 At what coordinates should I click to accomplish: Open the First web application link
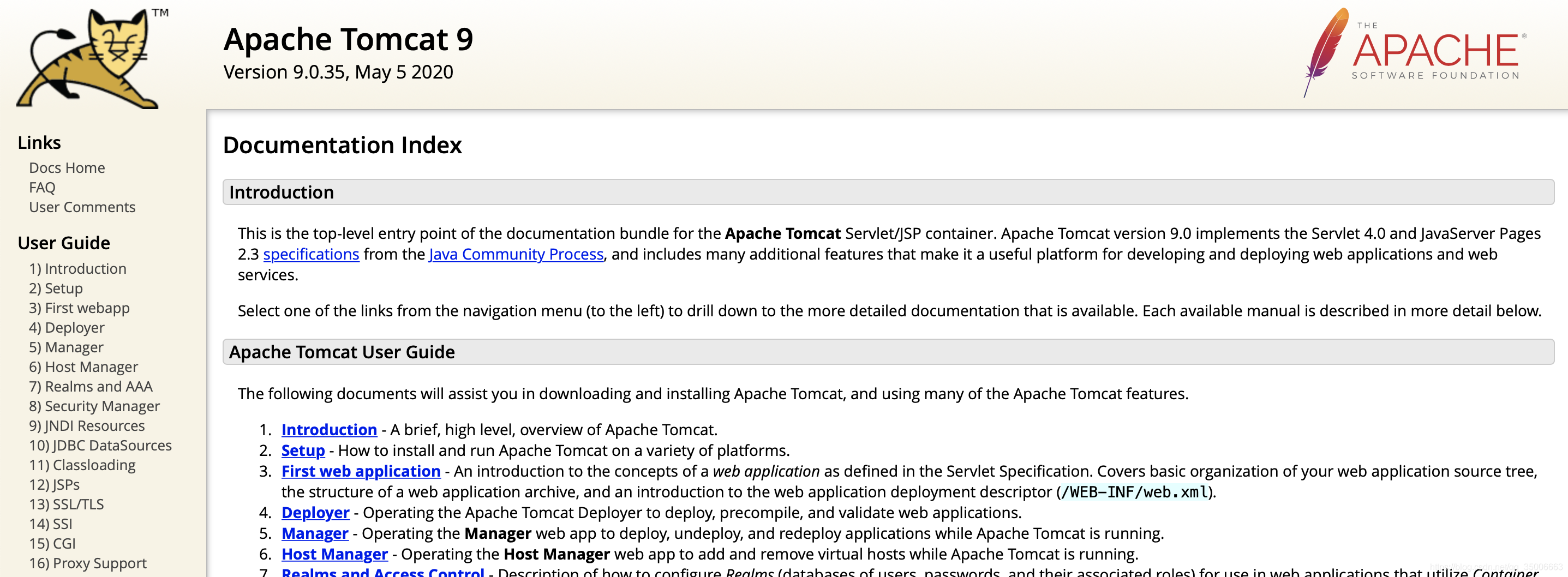(361, 471)
